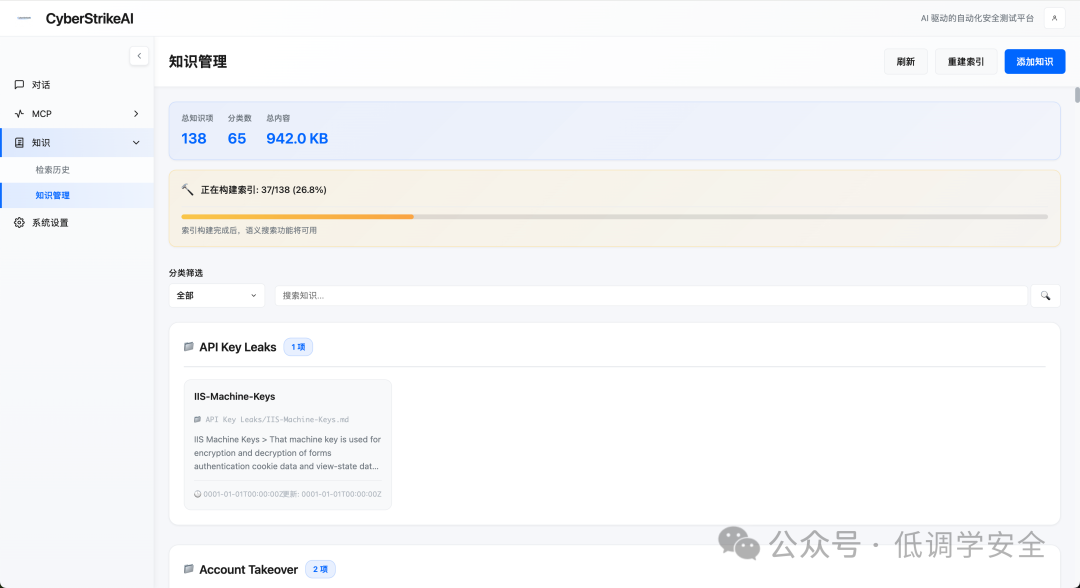The image size is (1080, 588).
Task: Click the index building progress bar
Action: point(614,216)
